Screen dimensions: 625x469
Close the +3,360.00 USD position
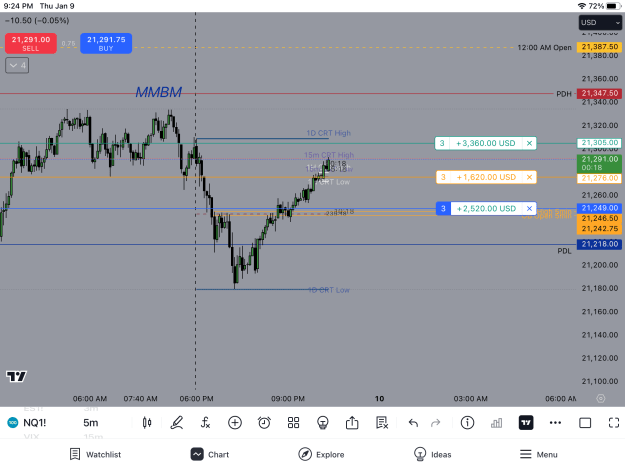(x=529, y=143)
